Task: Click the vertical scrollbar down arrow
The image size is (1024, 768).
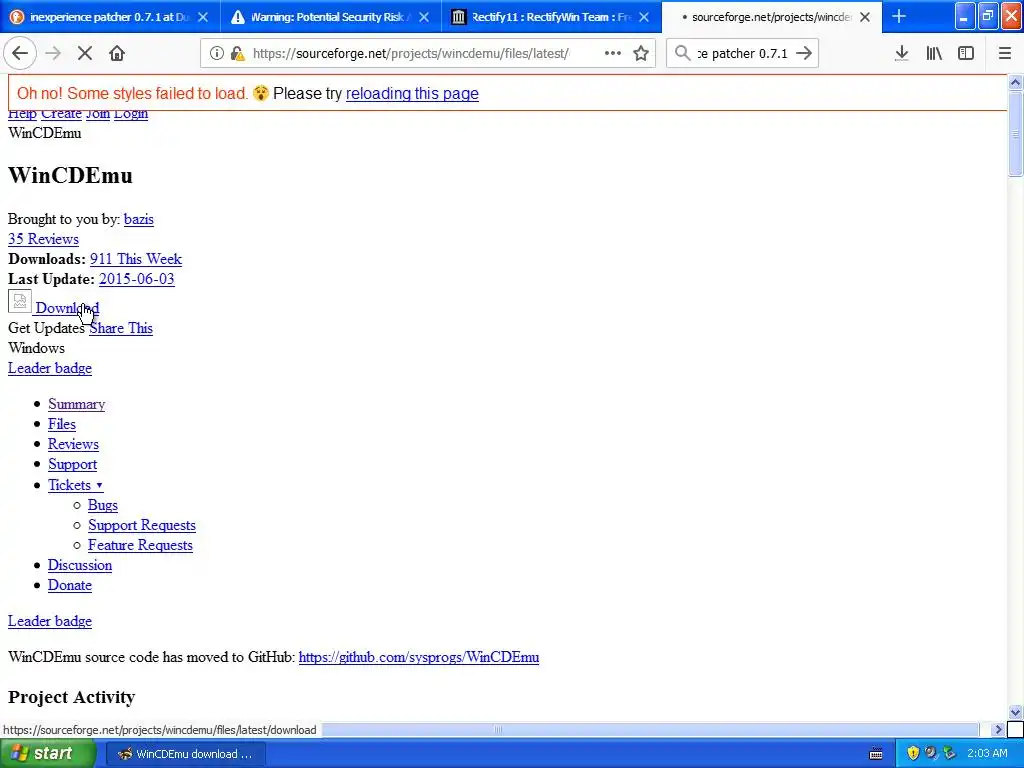Action: click(x=1015, y=712)
